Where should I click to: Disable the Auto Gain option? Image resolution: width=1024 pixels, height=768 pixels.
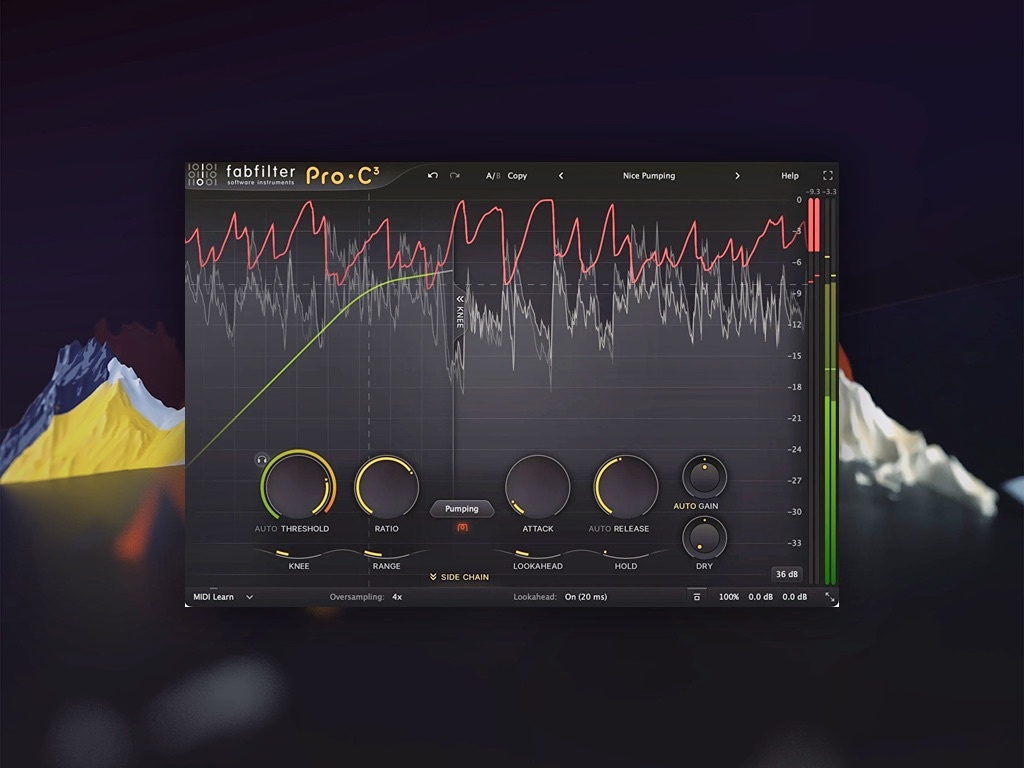(x=684, y=506)
